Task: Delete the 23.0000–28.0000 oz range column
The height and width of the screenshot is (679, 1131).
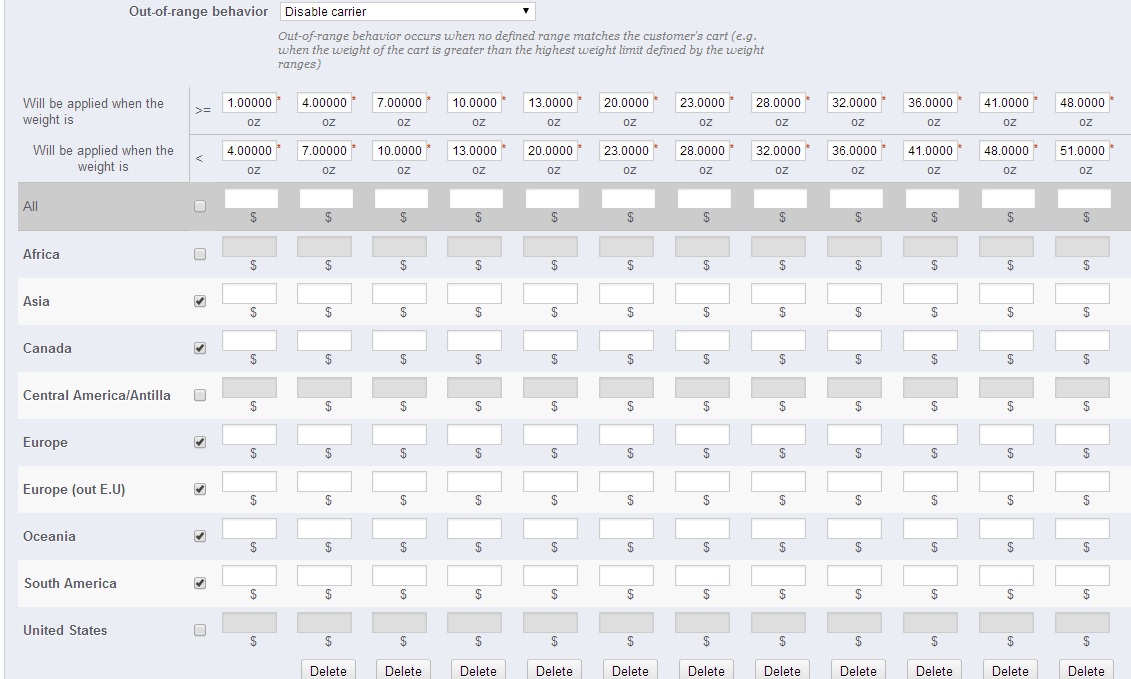Action: coord(706,670)
